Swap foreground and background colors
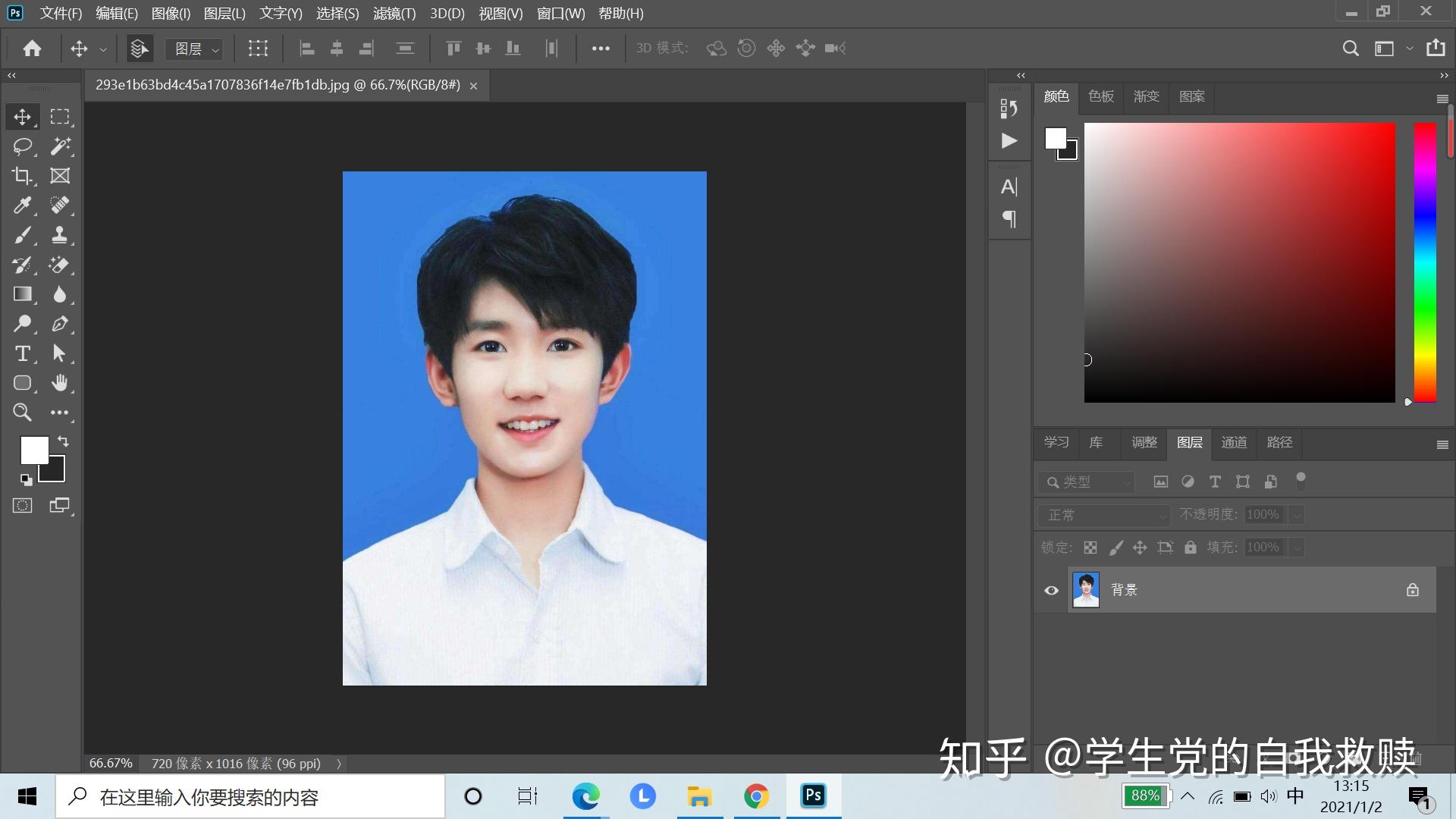This screenshot has width=1456, height=819. pyautogui.click(x=63, y=441)
